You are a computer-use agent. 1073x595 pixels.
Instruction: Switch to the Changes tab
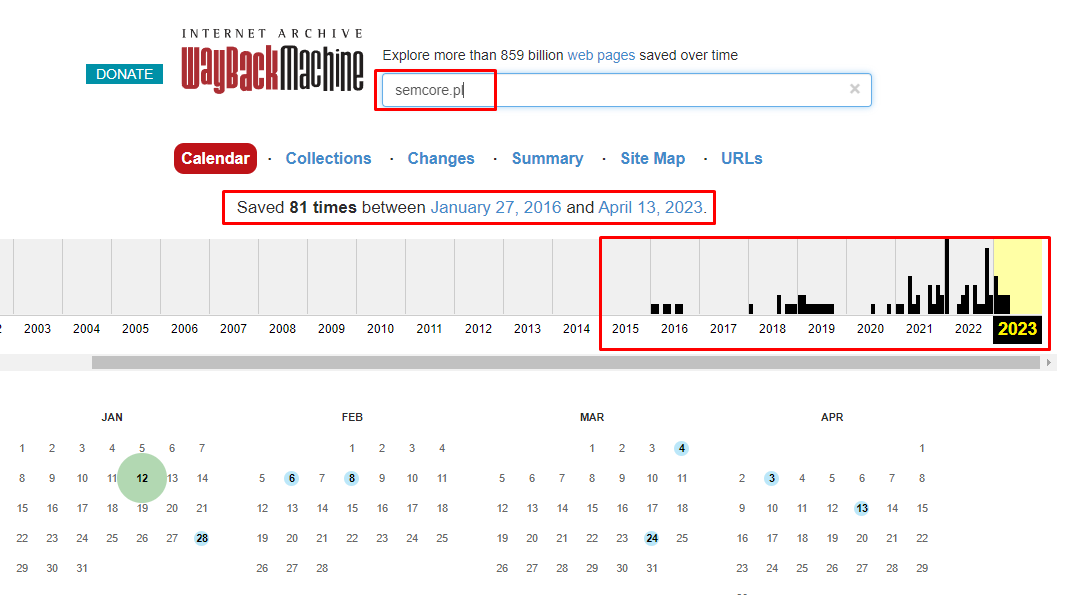pos(441,158)
